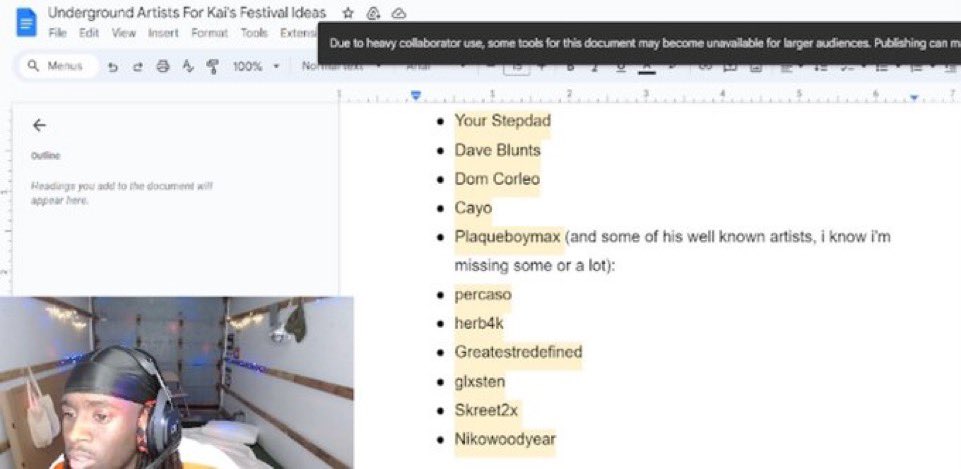Click the 'glxsten' list item

[479, 382]
